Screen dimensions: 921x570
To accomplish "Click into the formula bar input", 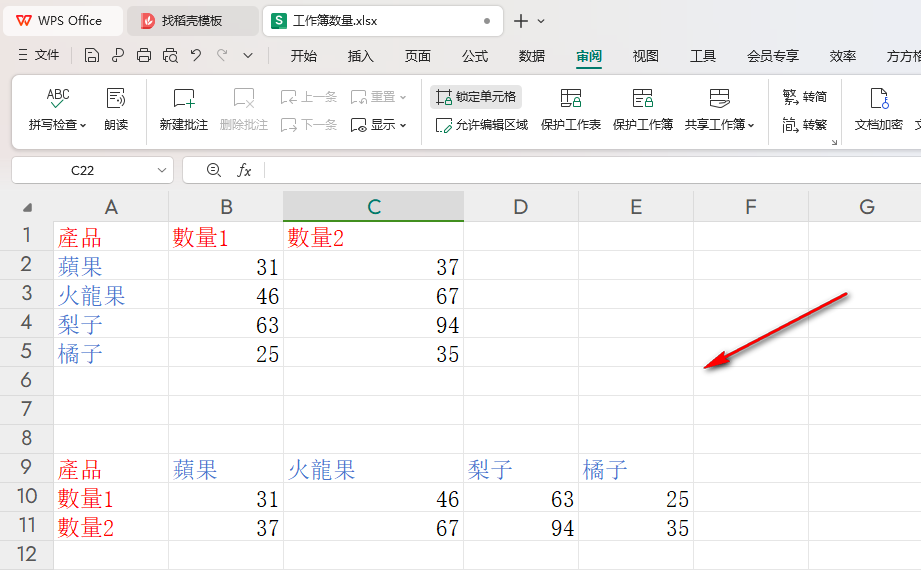I will (x=593, y=170).
